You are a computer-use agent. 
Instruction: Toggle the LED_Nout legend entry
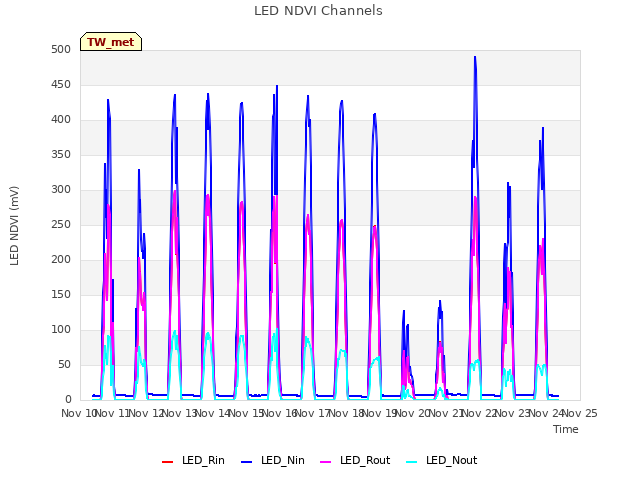442,460
